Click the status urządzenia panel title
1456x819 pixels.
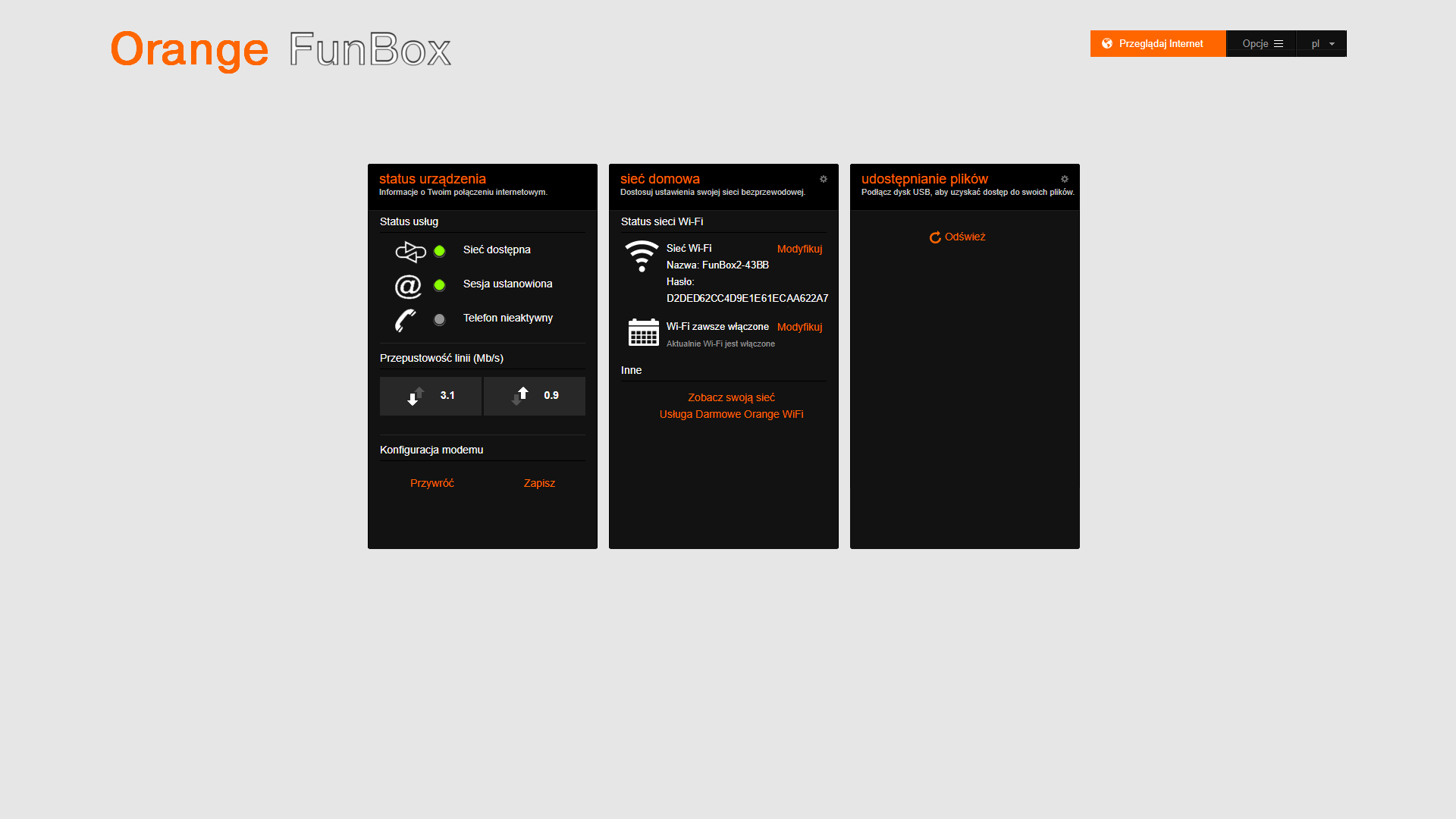432,179
